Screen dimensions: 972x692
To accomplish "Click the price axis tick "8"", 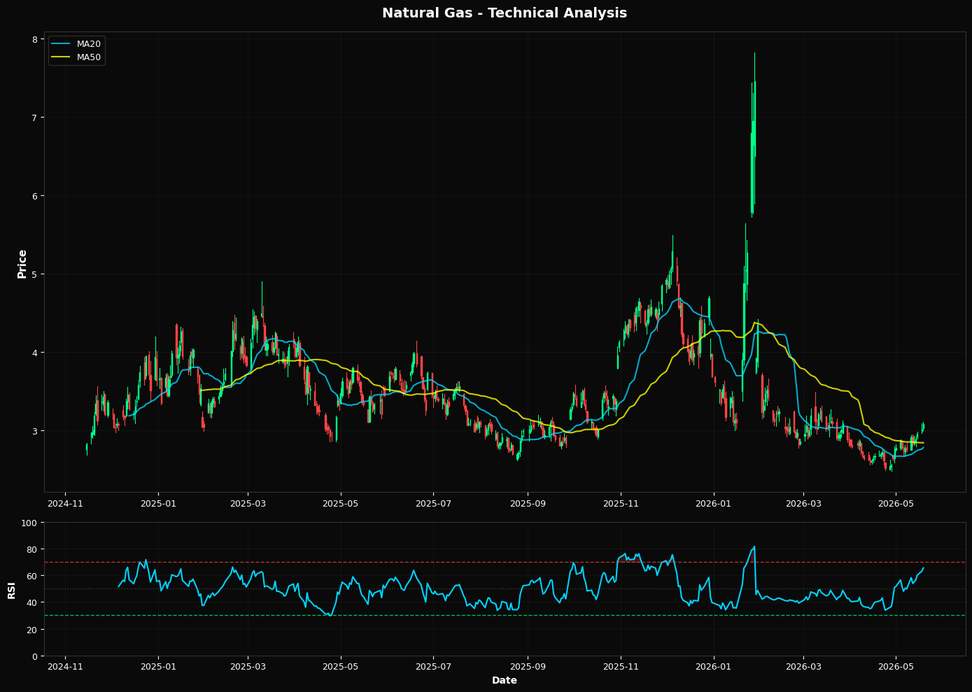I will coord(37,39).
